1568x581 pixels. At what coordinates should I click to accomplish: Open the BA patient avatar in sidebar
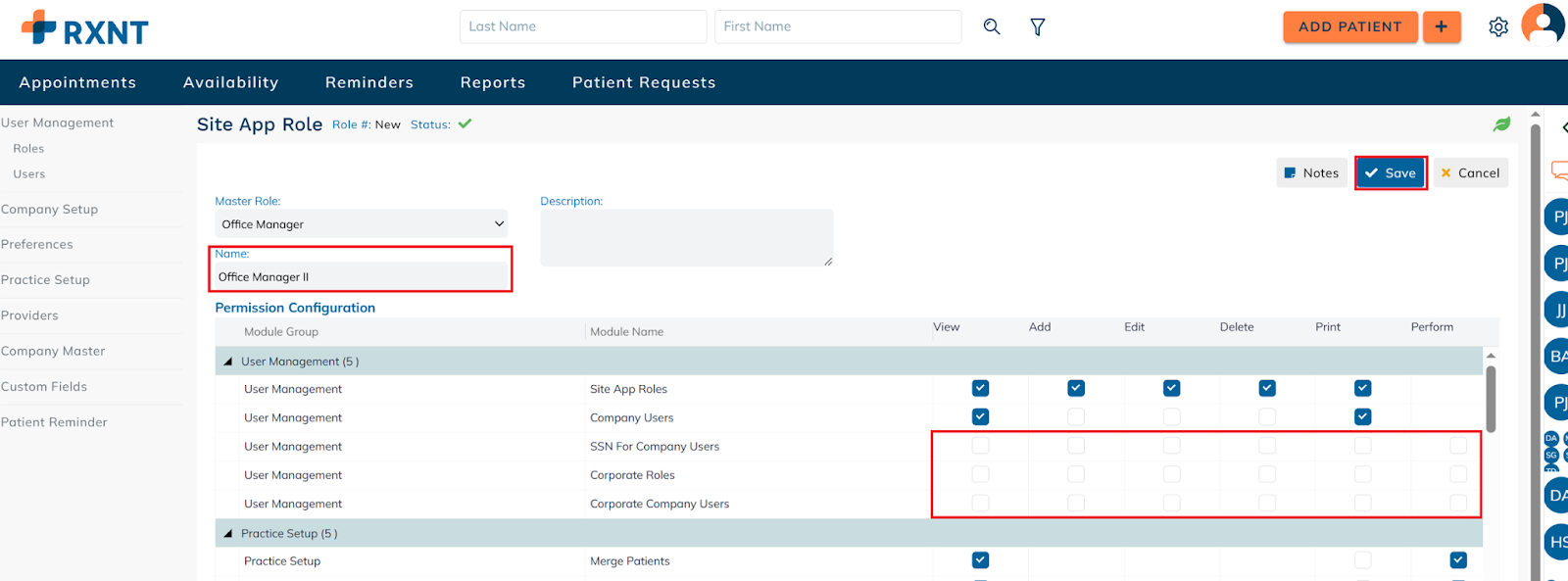click(1556, 356)
